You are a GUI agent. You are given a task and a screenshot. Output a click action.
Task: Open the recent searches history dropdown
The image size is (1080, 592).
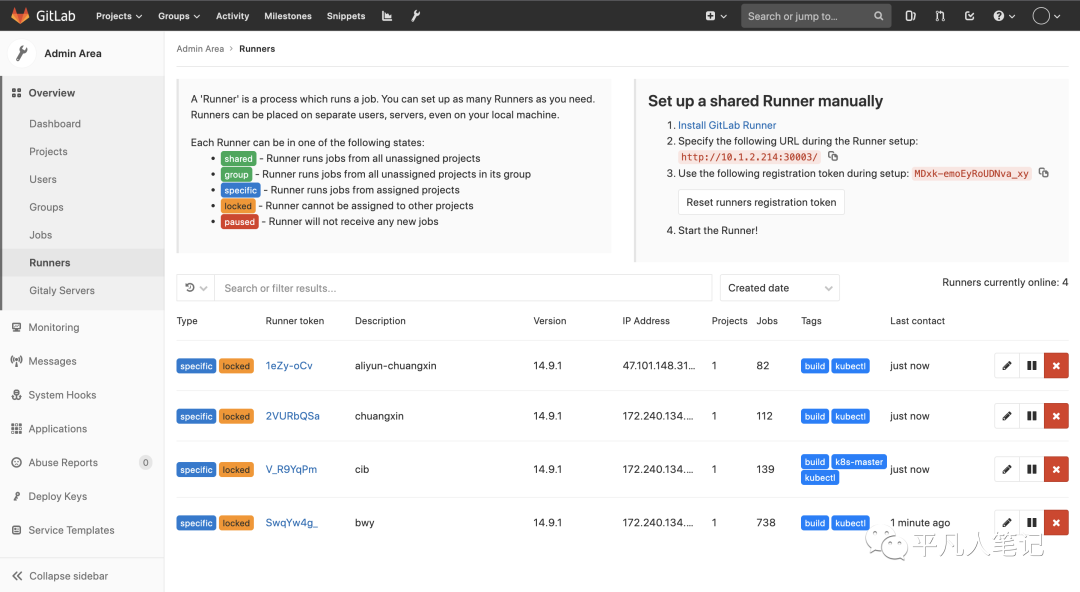[196, 288]
